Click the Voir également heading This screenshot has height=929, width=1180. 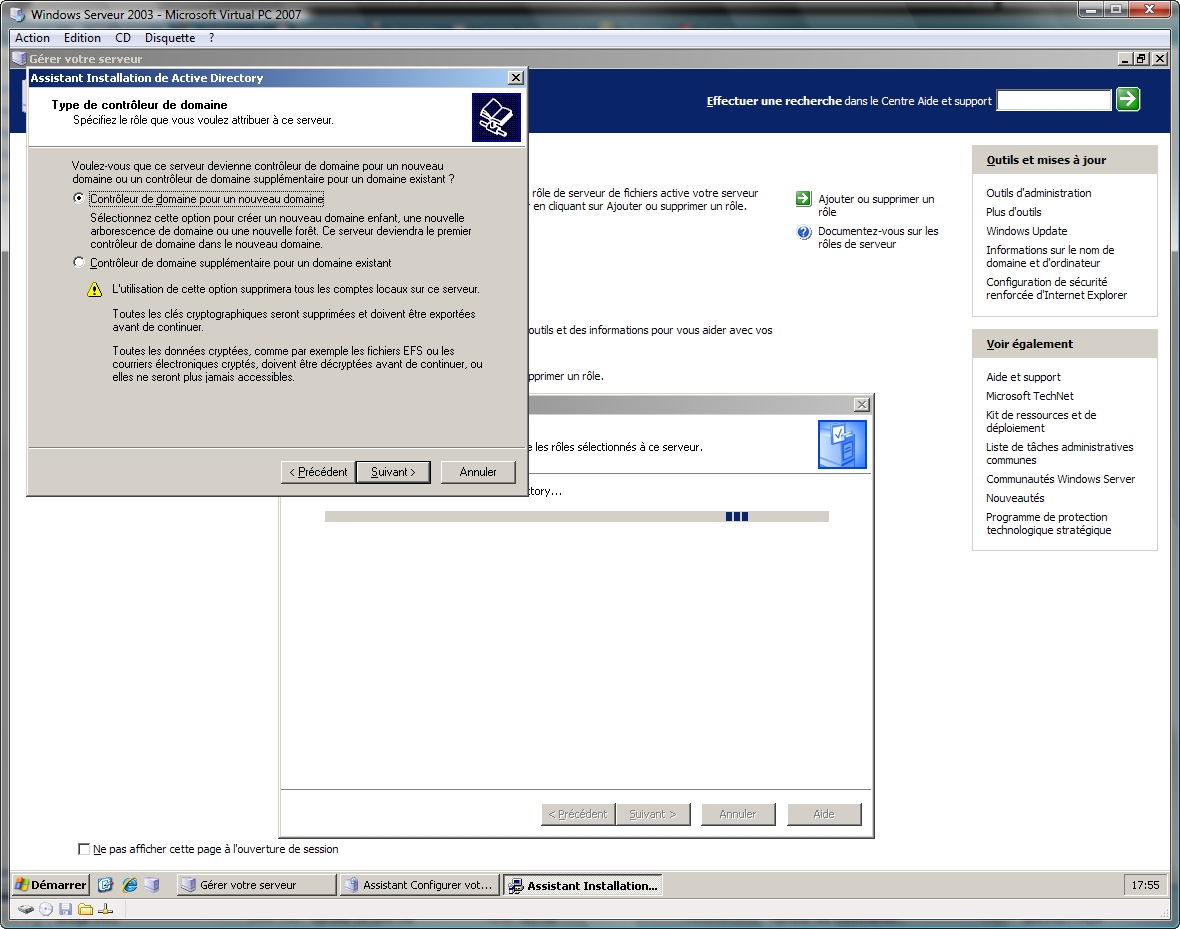coord(1029,344)
